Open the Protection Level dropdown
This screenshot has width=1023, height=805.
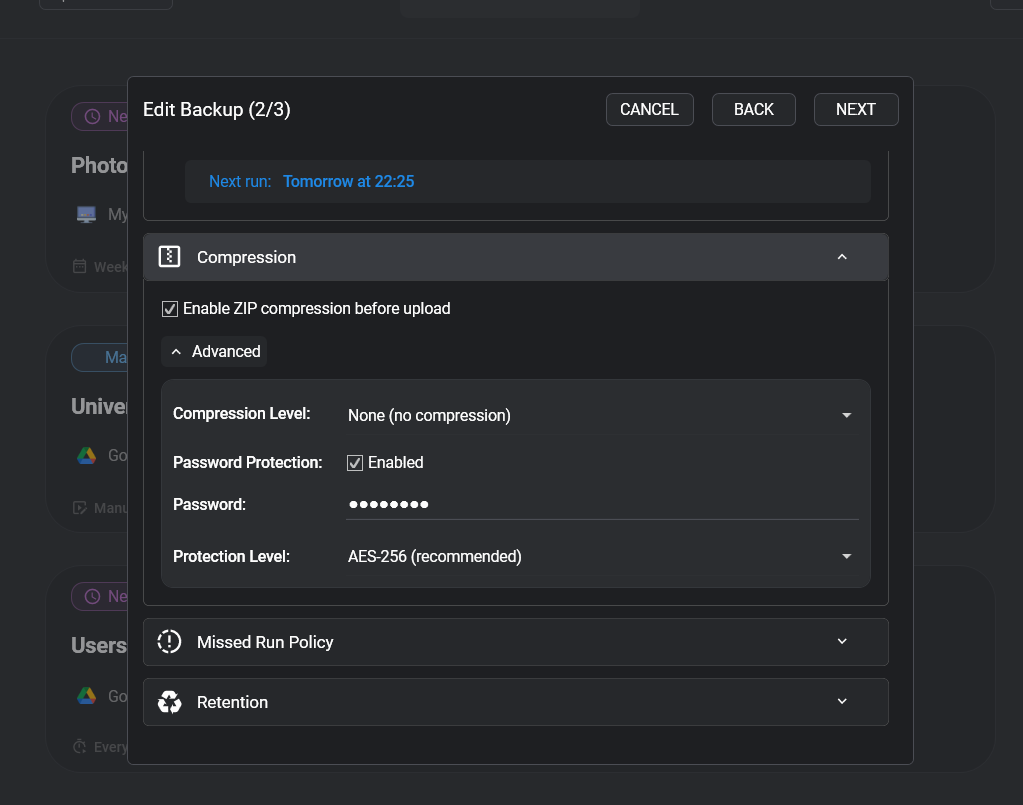600,556
